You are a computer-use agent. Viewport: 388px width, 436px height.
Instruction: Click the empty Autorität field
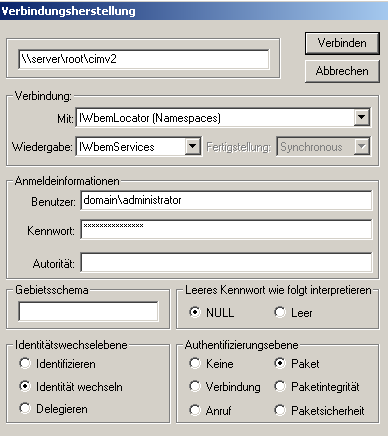[x=226, y=262]
